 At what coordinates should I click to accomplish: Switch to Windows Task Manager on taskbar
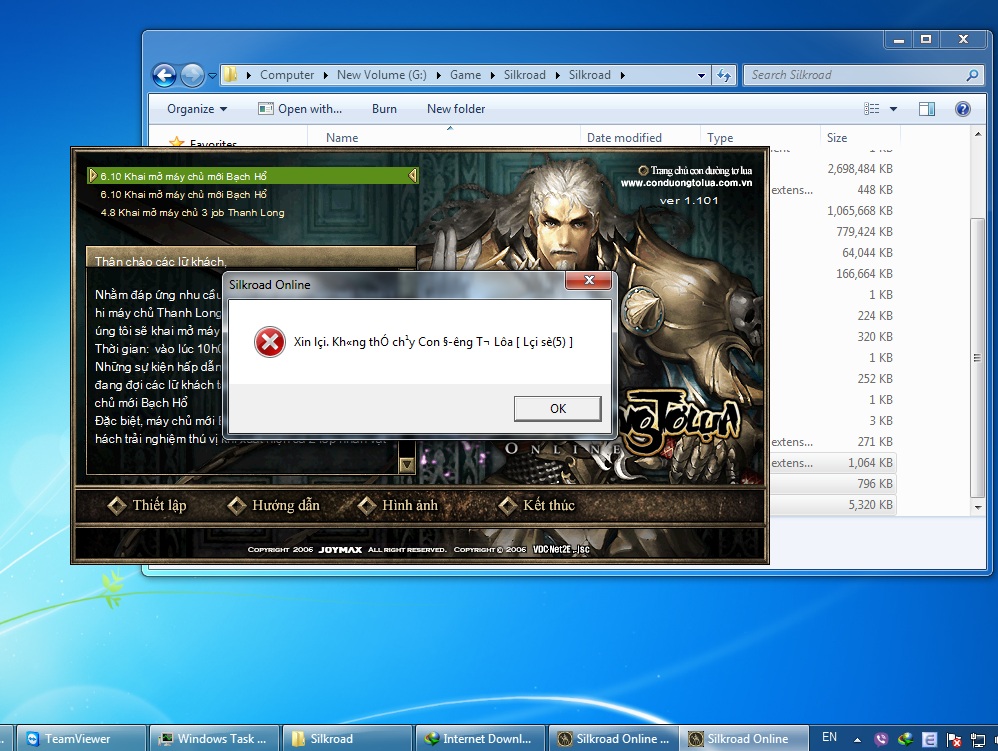tap(213, 738)
